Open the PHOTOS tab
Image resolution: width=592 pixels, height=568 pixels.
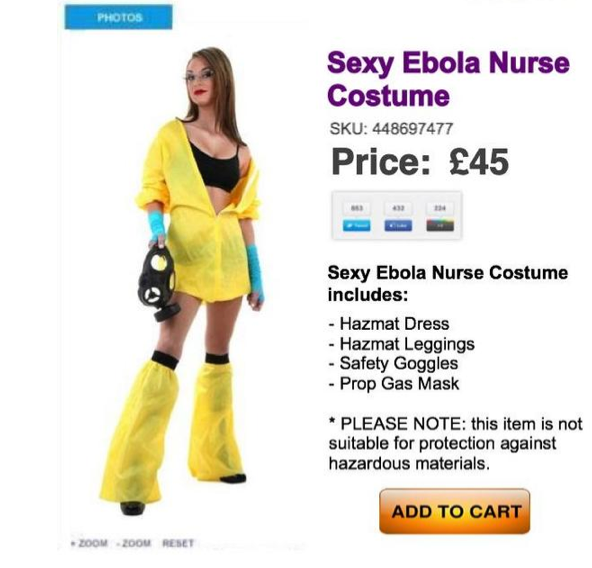[119, 17]
